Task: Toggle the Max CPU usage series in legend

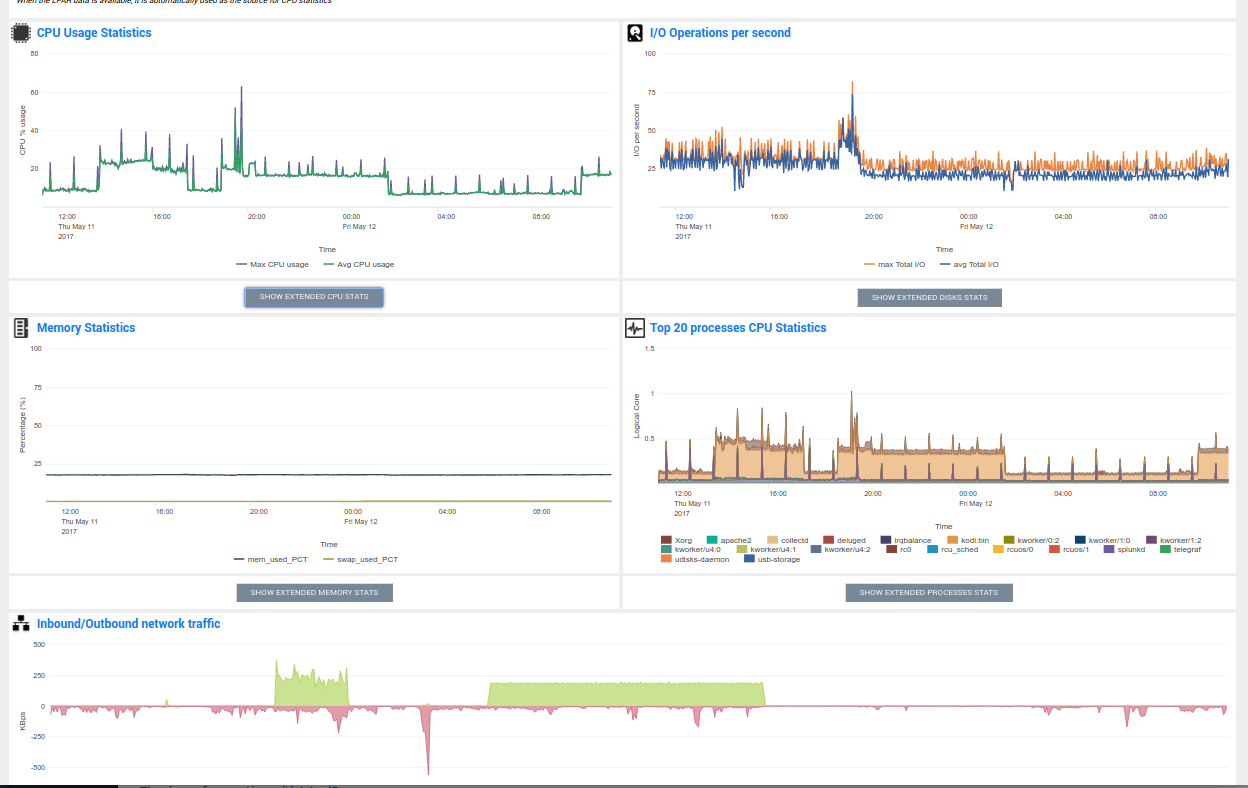Action: [272, 265]
